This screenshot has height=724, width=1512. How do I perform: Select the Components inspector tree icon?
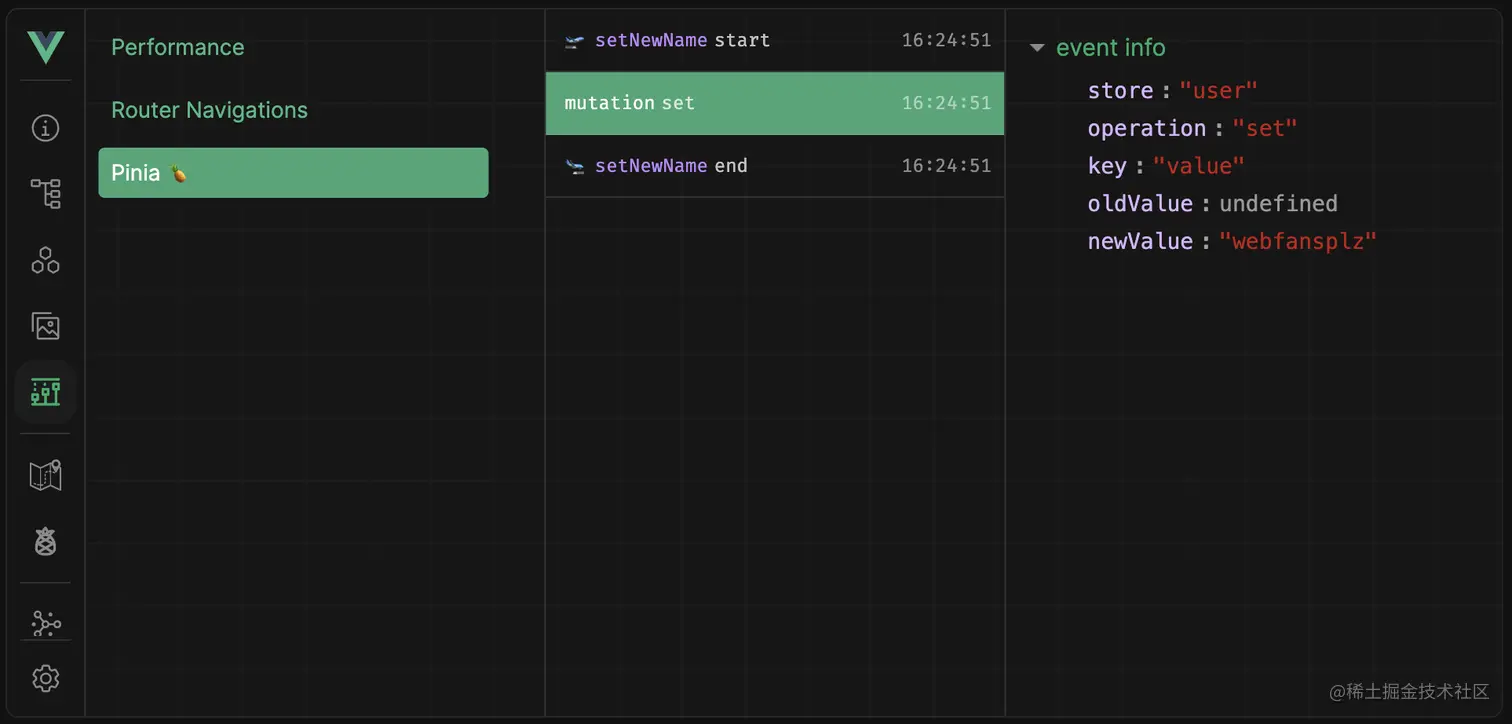click(45, 193)
